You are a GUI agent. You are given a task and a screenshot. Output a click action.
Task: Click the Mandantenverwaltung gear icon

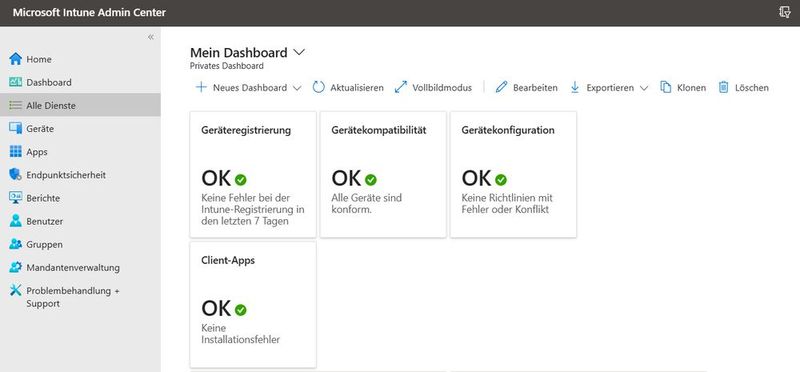coord(16,267)
